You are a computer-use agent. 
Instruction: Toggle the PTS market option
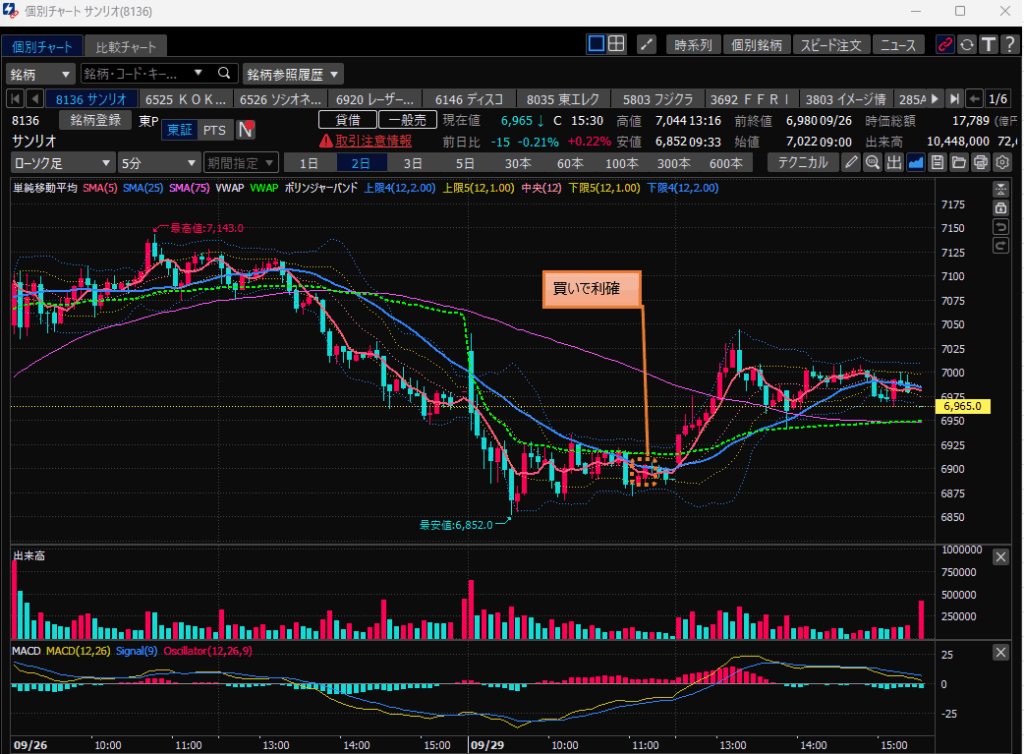click(214, 130)
